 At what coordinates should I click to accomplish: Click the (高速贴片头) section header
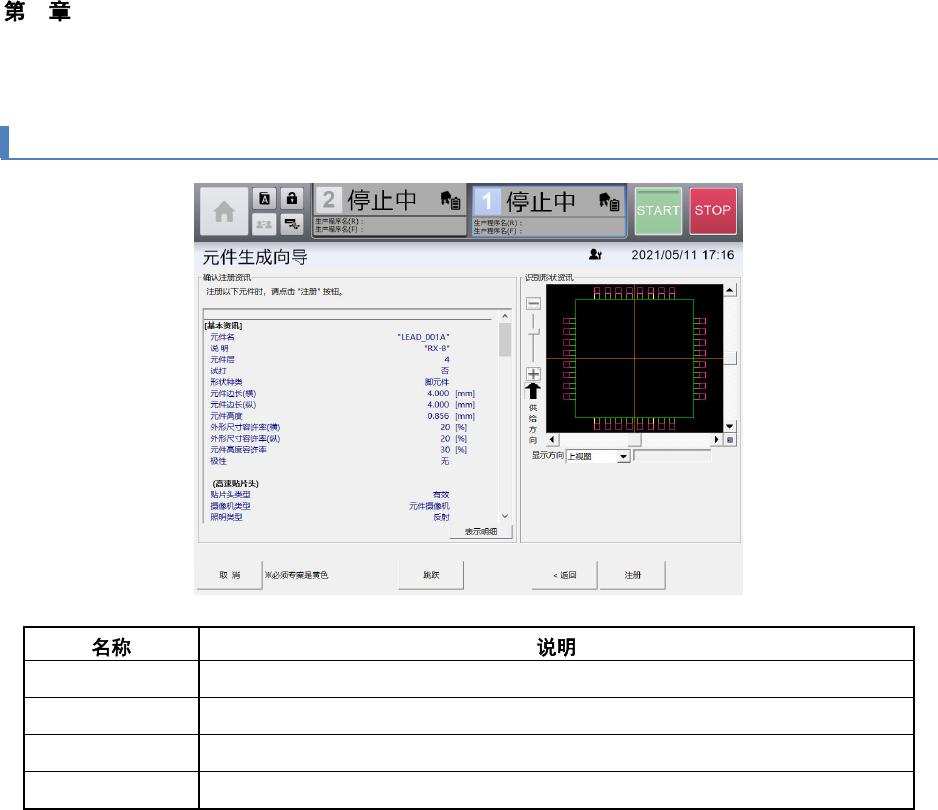coord(235,483)
